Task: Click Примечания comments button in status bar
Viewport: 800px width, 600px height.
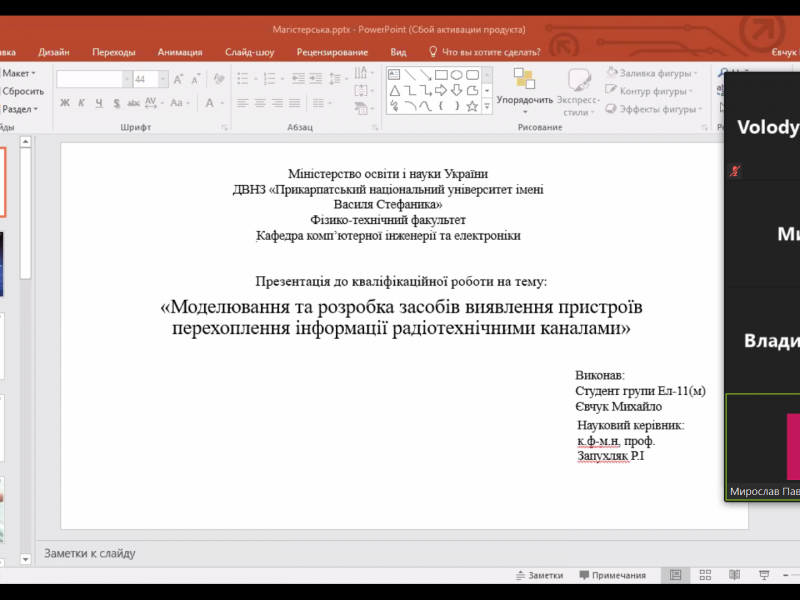Action: (x=610, y=575)
